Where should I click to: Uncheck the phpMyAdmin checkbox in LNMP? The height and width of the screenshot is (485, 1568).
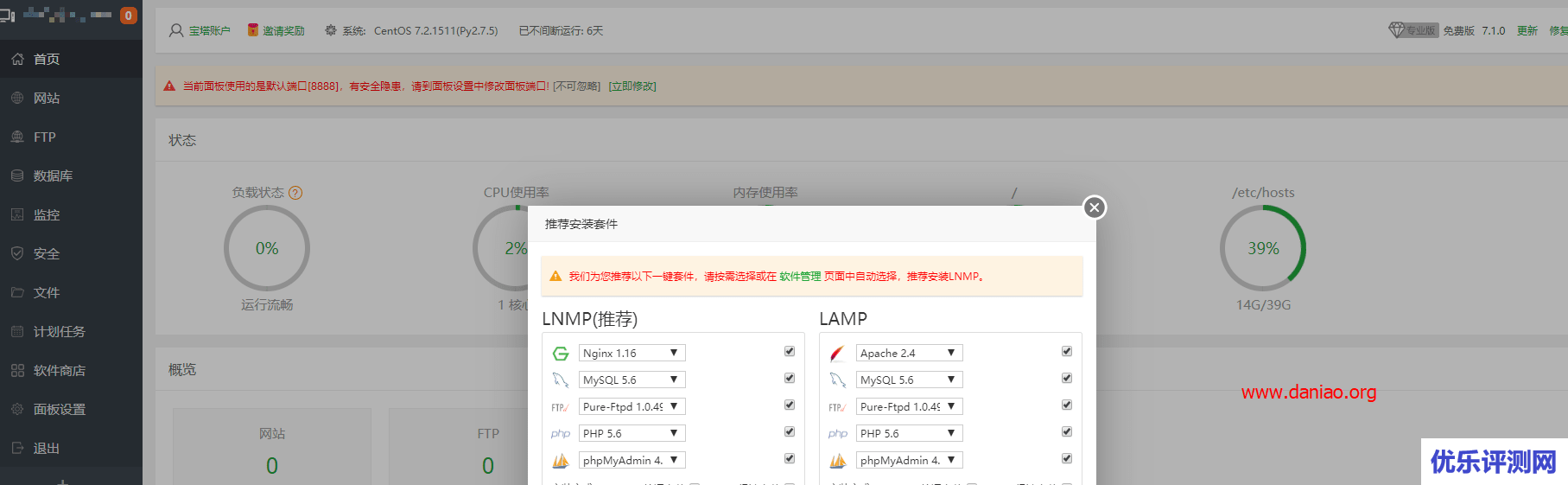pos(790,458)
